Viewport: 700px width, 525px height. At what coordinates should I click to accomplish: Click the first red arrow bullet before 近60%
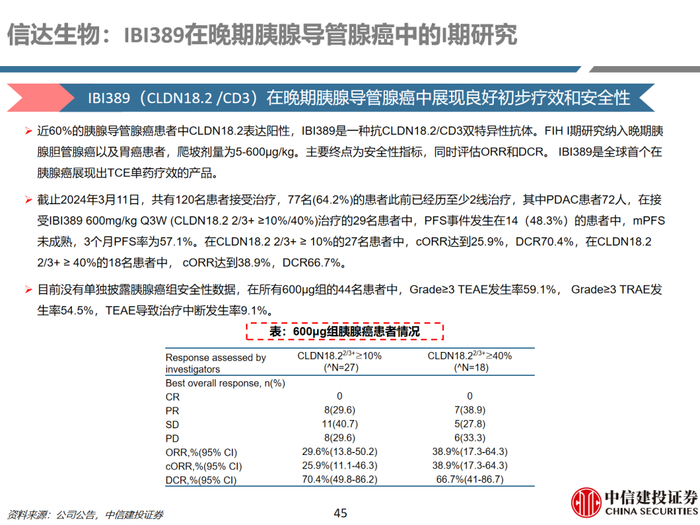(28, 131)
